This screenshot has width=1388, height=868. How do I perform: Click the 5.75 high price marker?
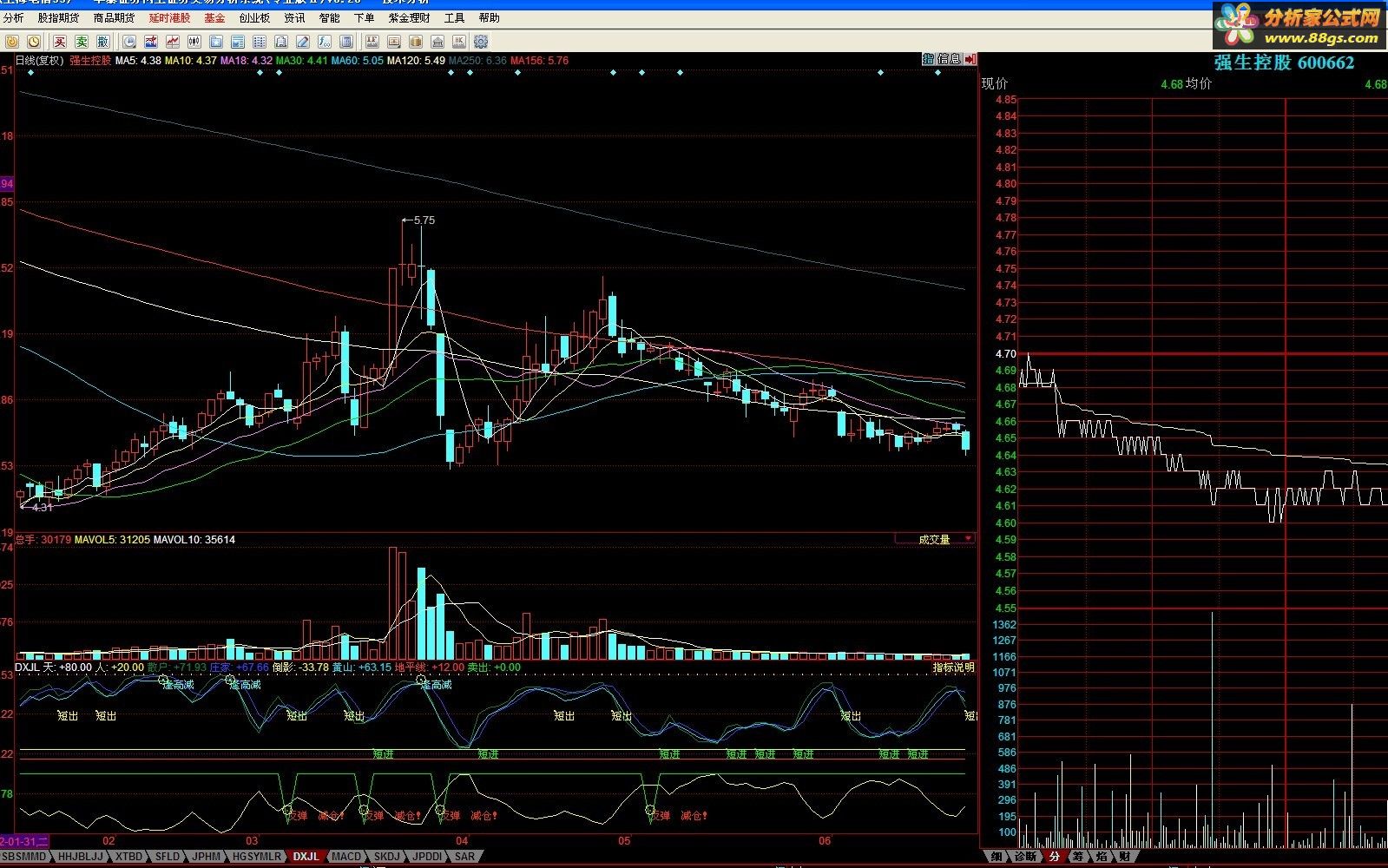coord(424,220)
